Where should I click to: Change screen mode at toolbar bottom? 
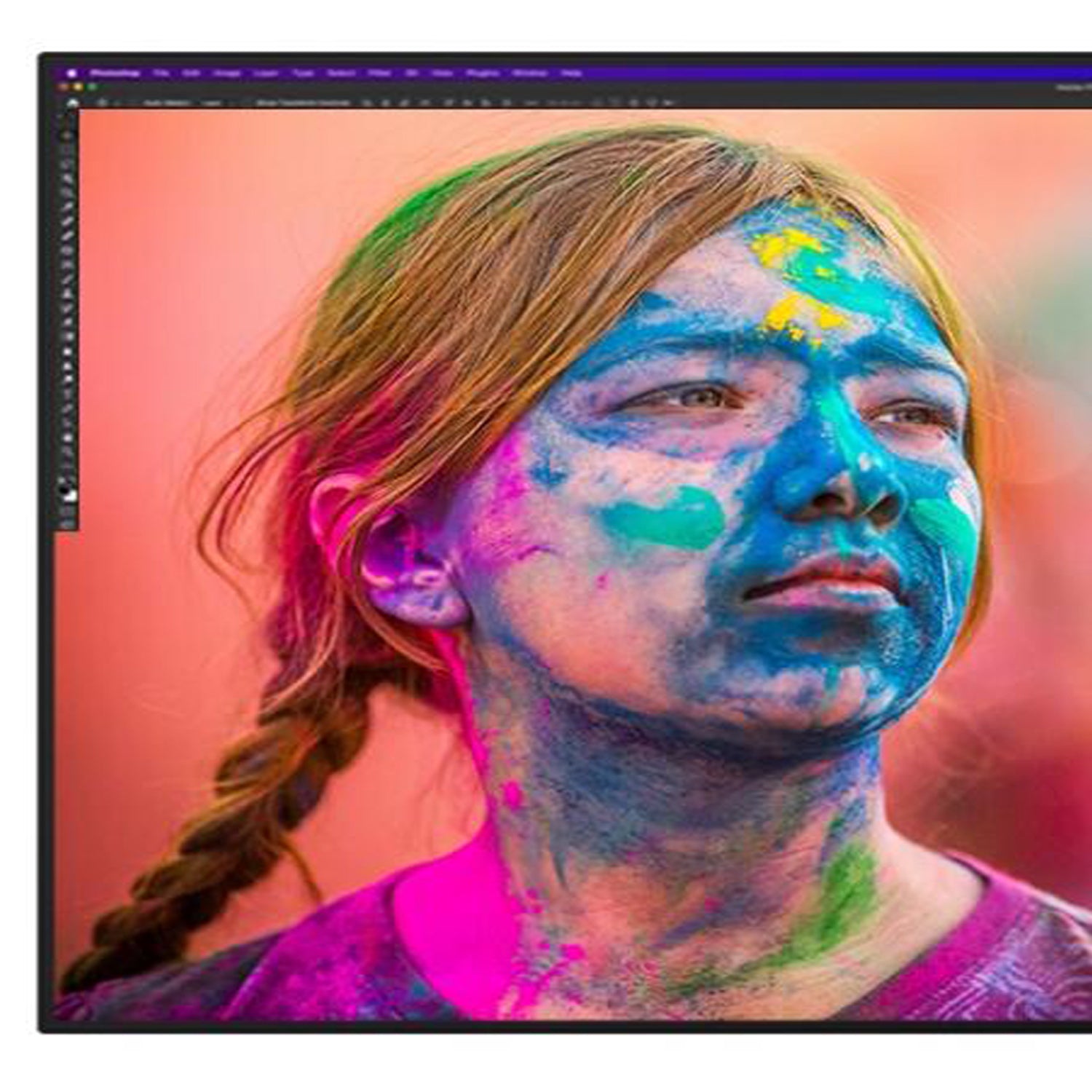point(68,523)
